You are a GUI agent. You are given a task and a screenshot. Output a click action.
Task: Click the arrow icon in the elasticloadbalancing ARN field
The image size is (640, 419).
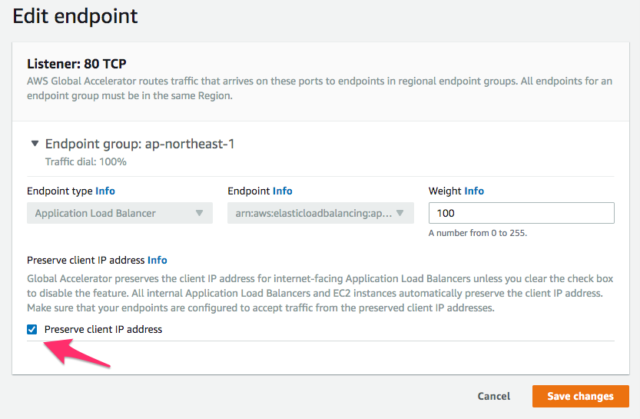pos(400,213)
